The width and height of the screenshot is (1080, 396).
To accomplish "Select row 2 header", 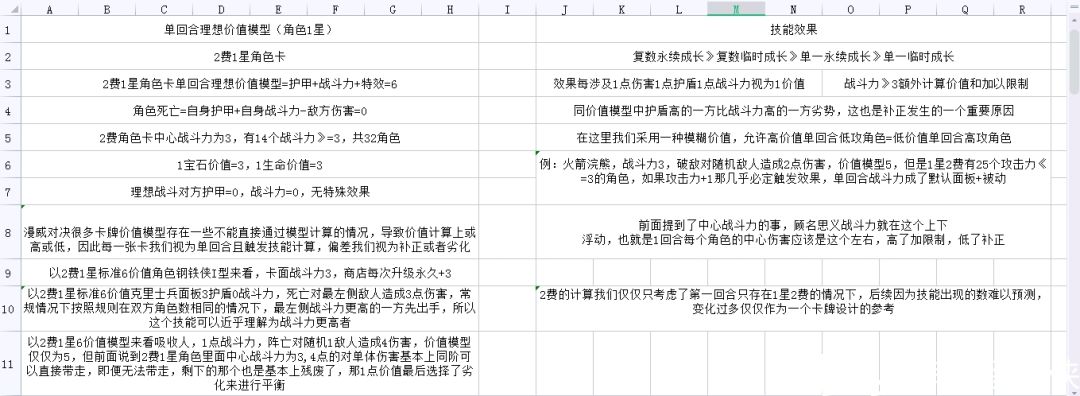I will pyautogui.click(x=10, y=56).
